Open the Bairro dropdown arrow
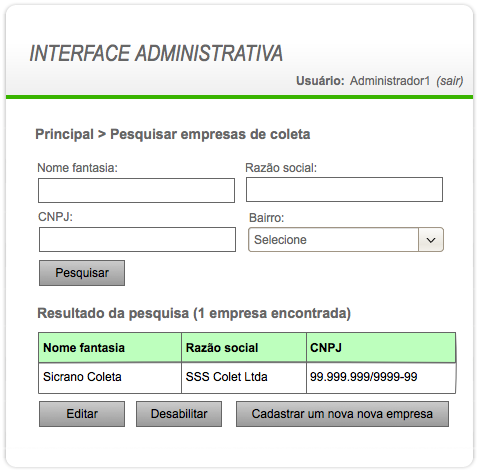 (431, 240)
